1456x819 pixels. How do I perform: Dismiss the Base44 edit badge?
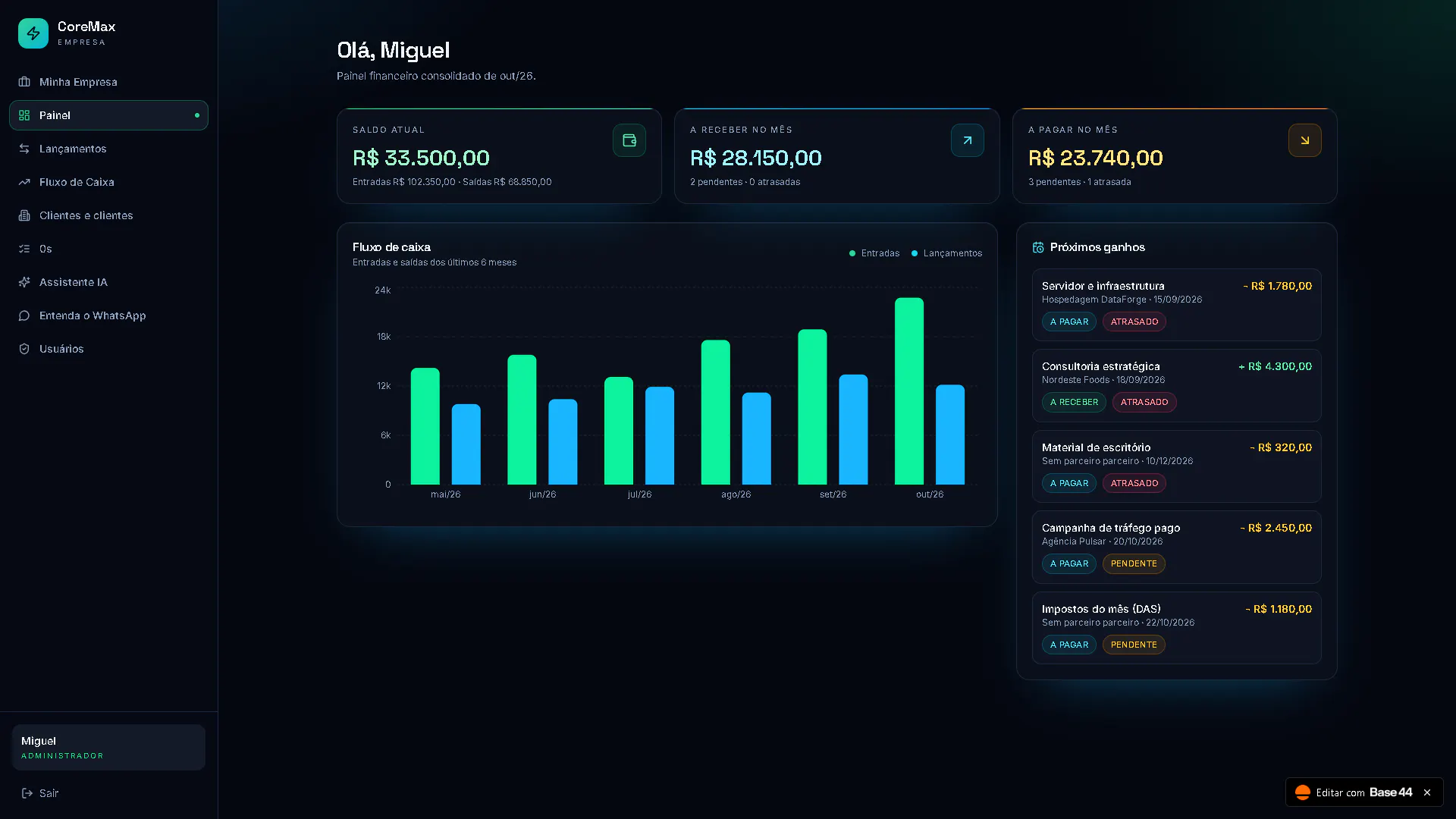[x=1427, y=792]
